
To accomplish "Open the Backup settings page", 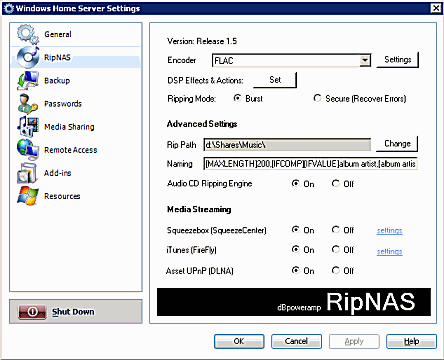I will point(76,80).
